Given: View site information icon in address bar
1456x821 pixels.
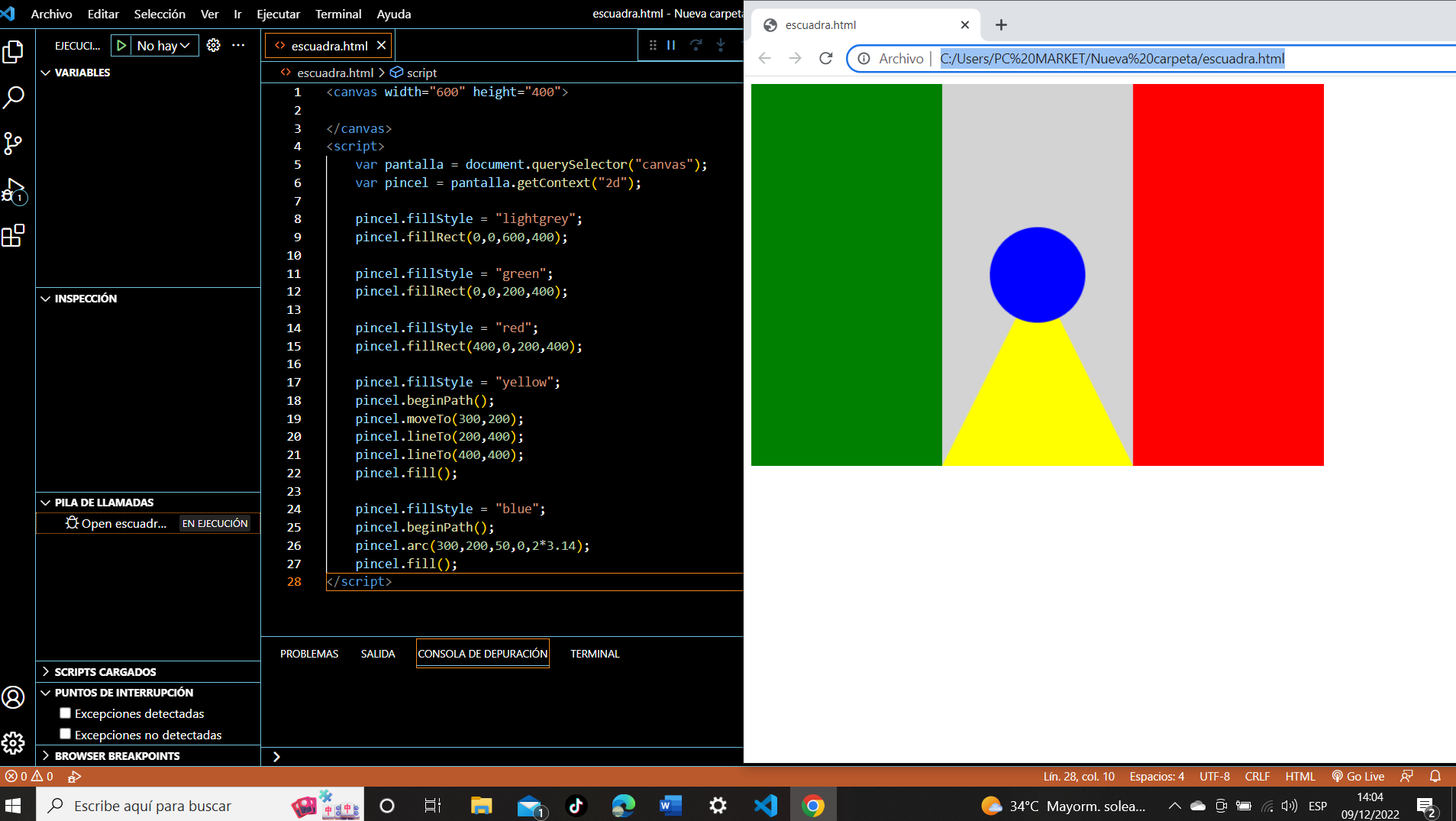Looking at the screenshot, I should pyautogui.click(x=864, y=59).
